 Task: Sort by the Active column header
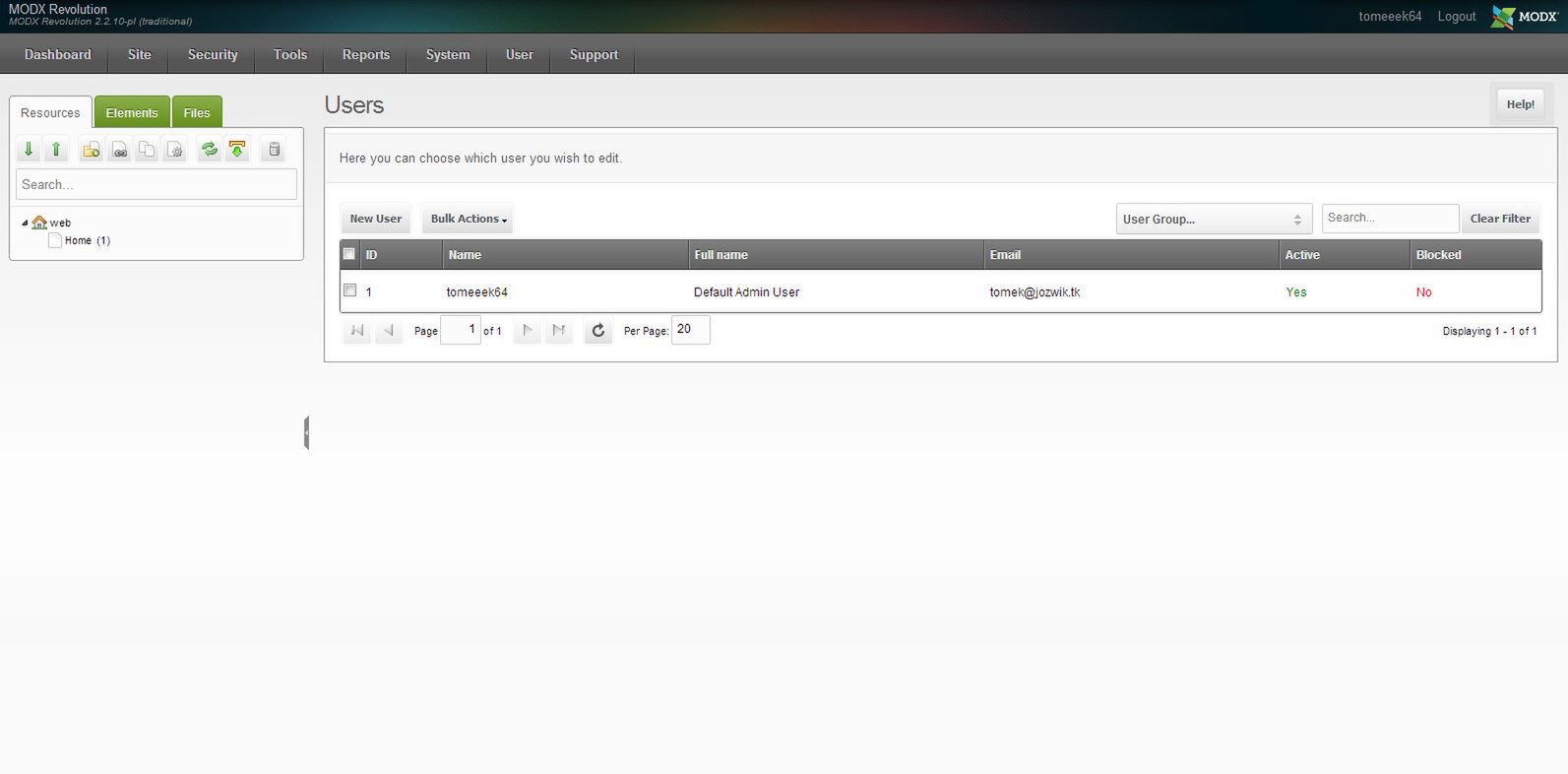click(x=1345, y=254)
